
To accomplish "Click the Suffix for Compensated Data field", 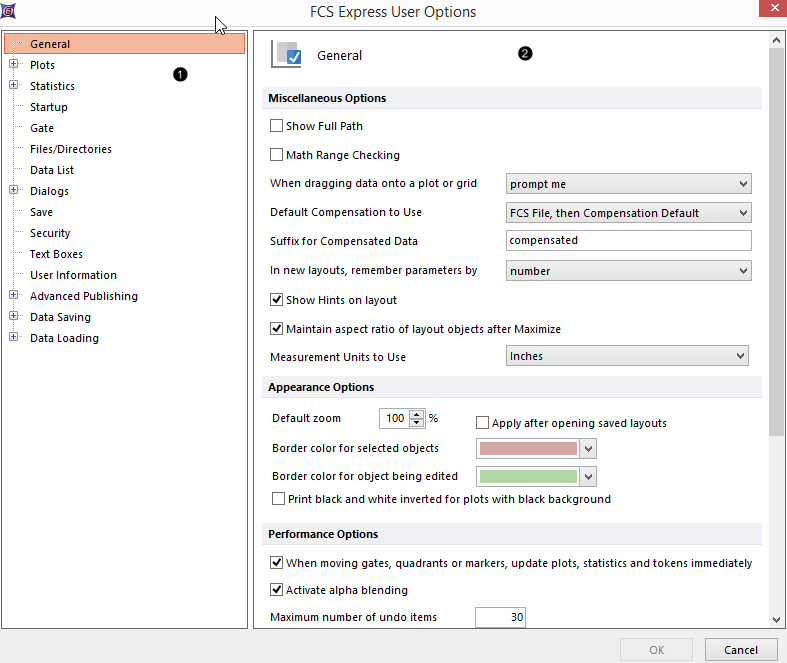I will 628,241.
